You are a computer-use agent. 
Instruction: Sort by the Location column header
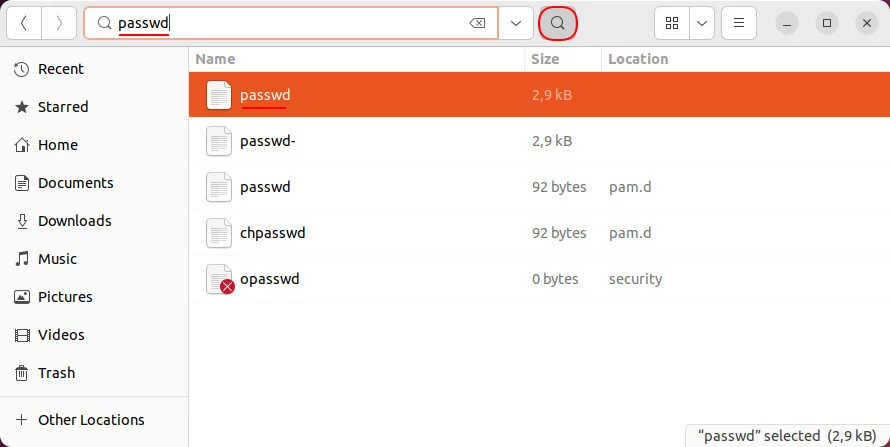click(x=638, y=59)
